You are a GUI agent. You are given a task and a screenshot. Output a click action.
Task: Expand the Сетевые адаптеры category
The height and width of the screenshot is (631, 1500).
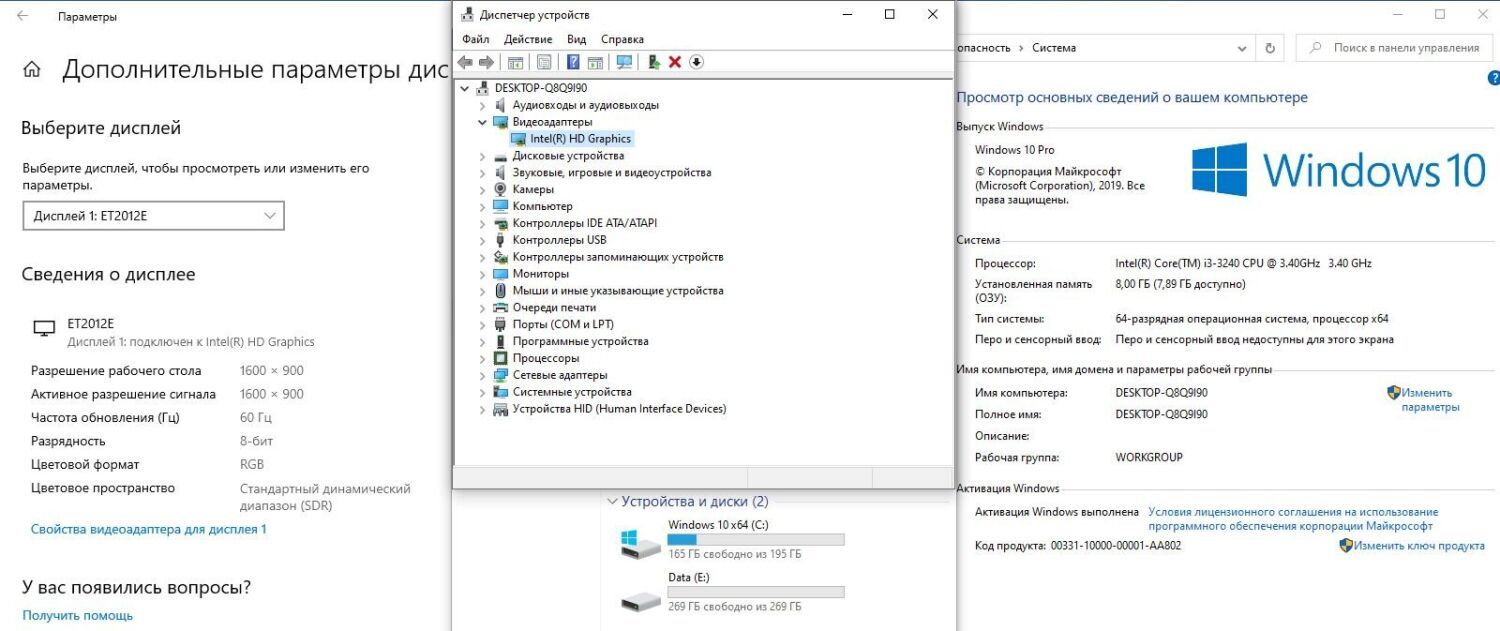(x=483, y=375)
